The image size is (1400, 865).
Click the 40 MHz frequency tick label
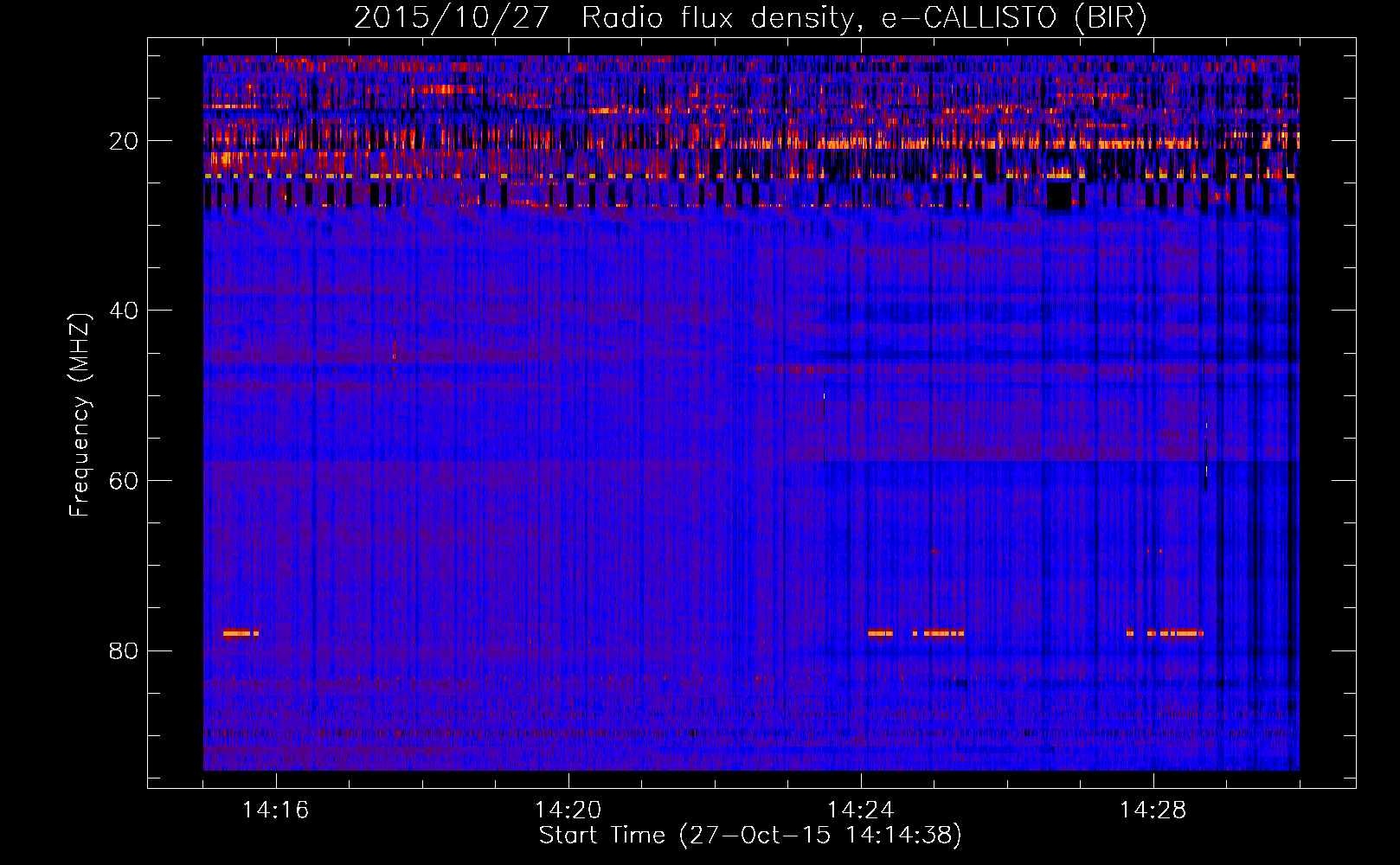point(124,311)
